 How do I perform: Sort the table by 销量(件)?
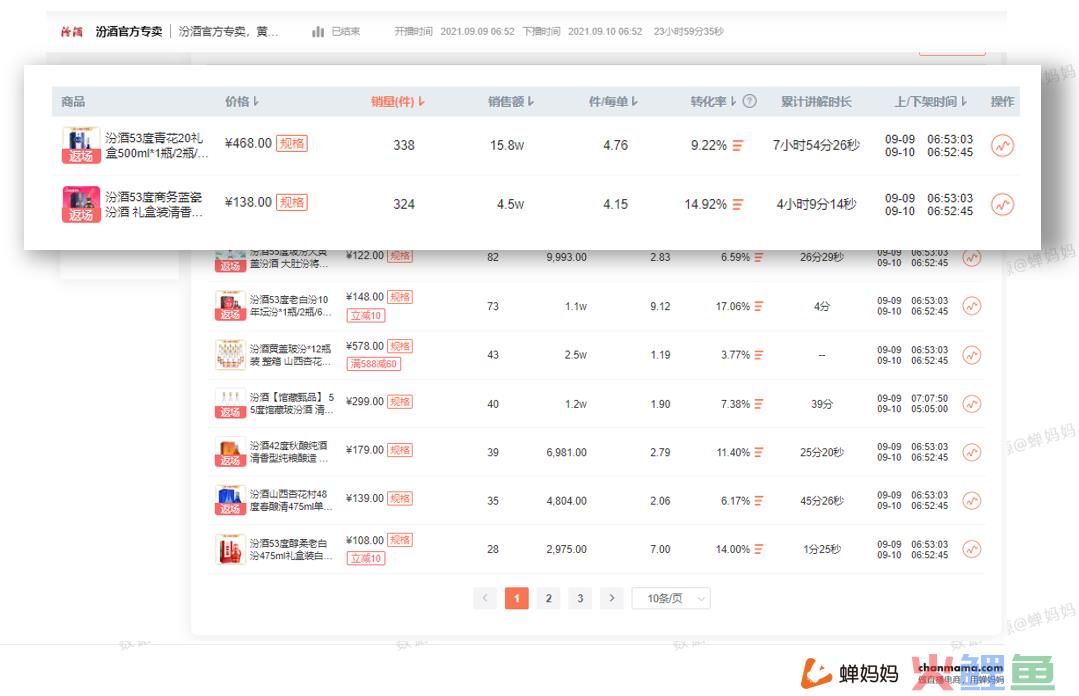(x=398, y=101)
